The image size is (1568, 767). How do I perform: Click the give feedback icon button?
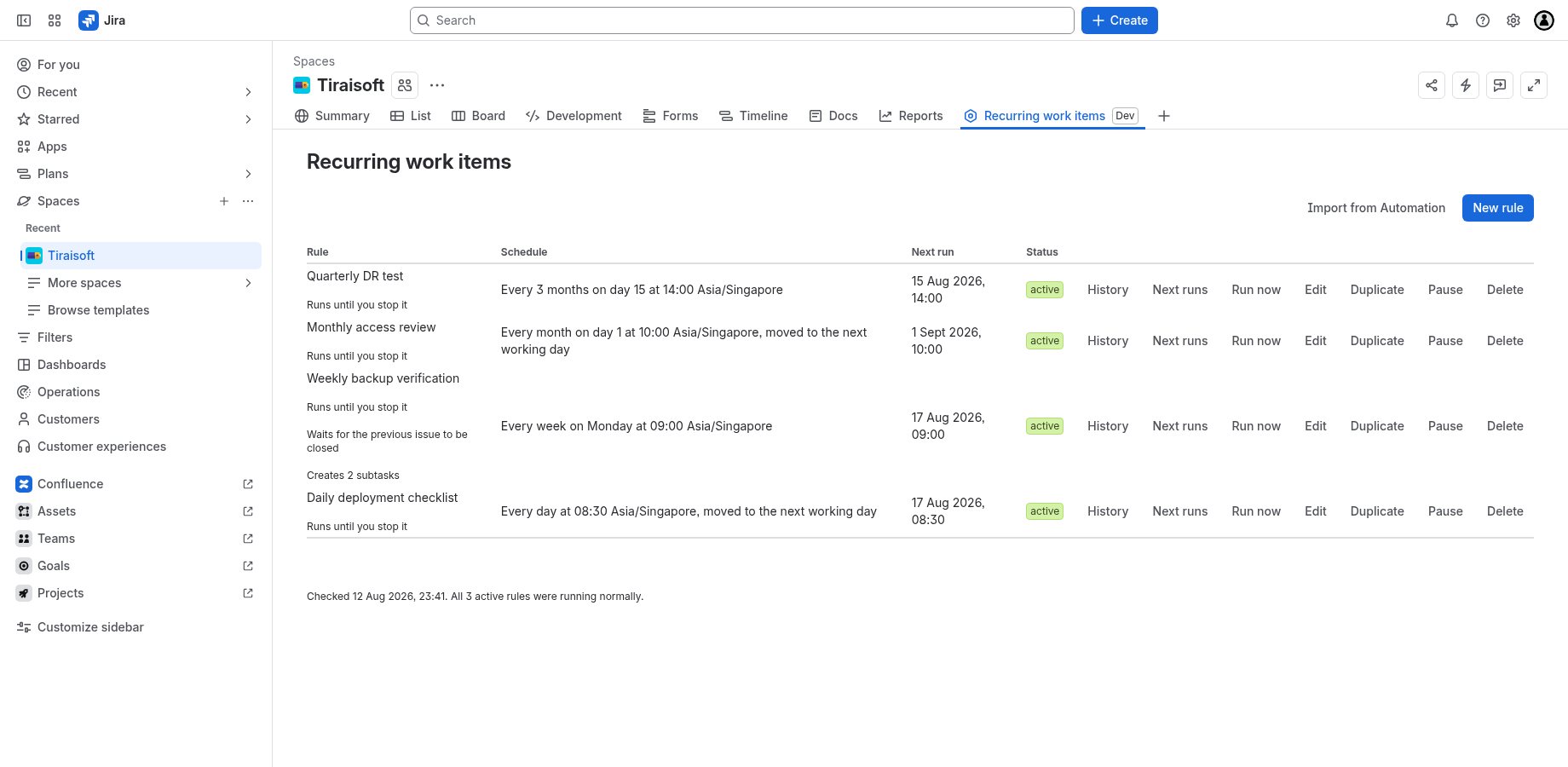(x=1500, y=85)
